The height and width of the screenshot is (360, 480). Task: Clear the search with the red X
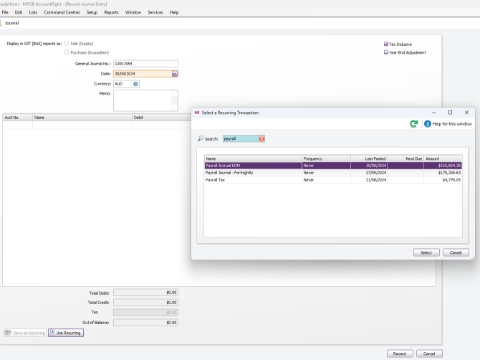click(x=262, y=139)
